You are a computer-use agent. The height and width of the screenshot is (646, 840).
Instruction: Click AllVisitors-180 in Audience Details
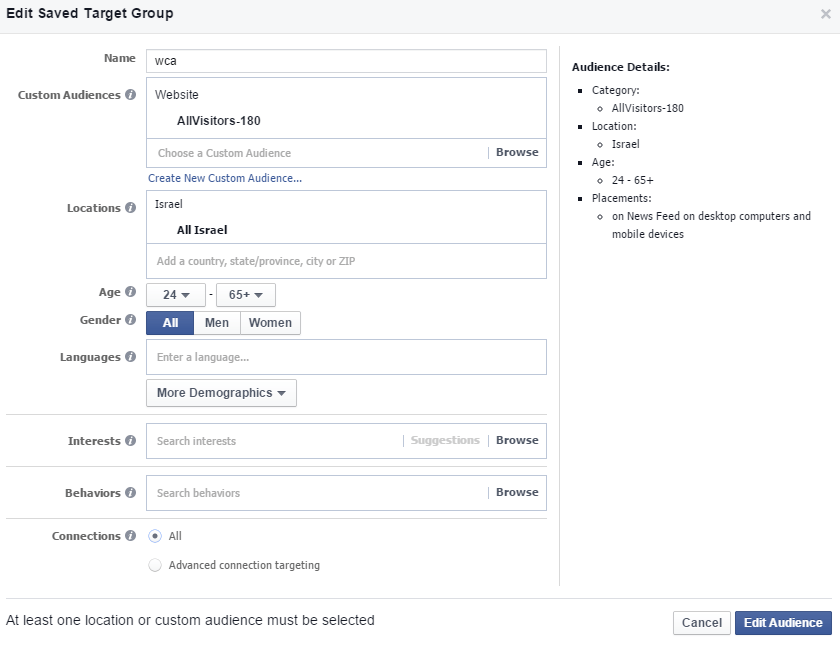[648, 108]
